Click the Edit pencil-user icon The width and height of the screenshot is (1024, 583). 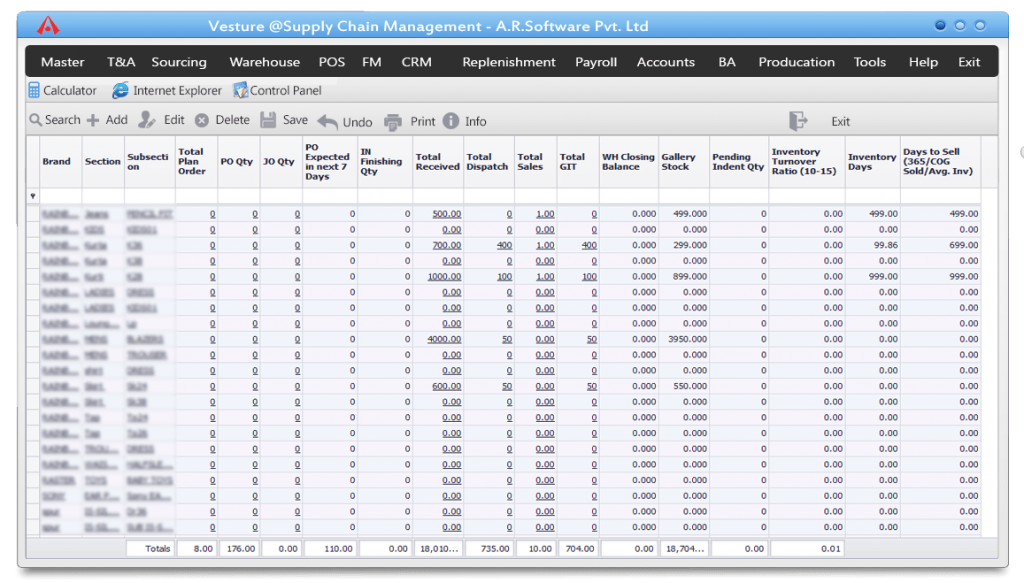(147, 120)
